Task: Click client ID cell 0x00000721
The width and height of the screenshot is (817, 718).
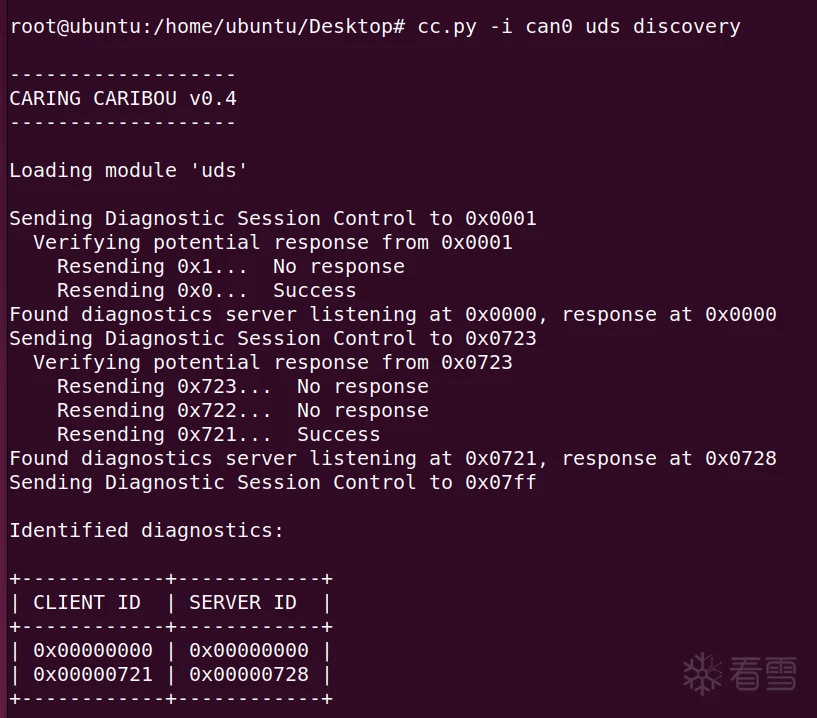Action: [x=93, y=674]
